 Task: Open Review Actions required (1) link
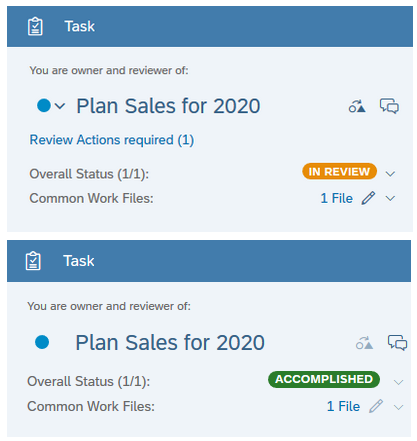(112, 140)
